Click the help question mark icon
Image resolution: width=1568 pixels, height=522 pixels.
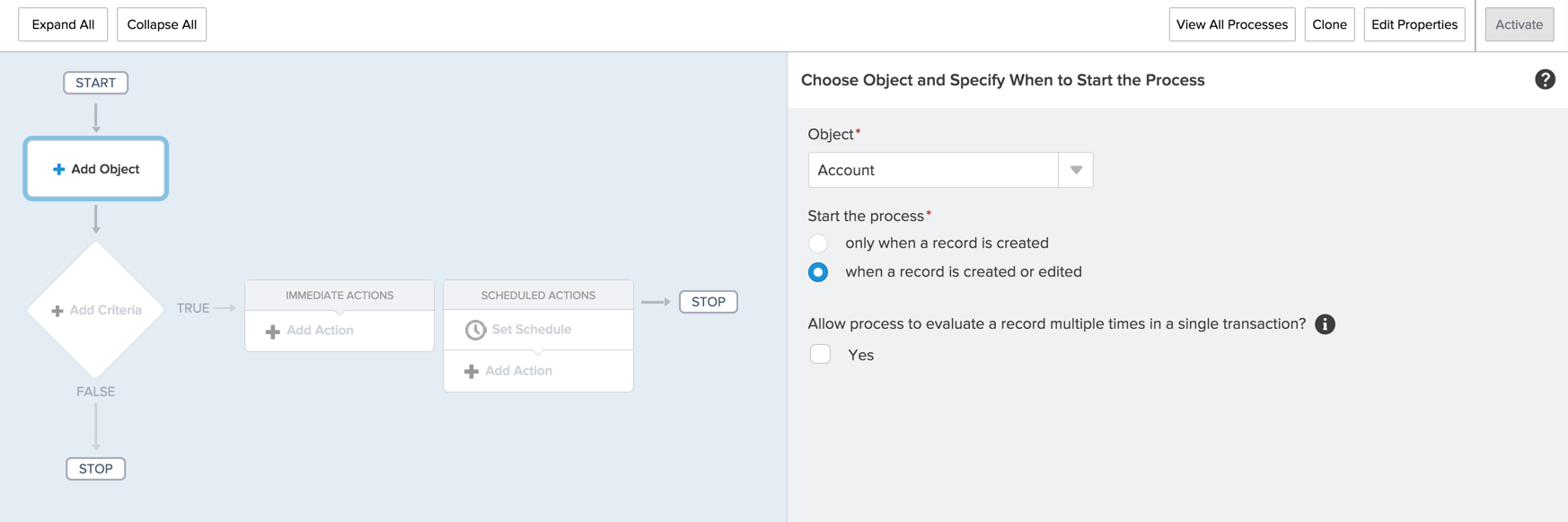point(1545,80)
